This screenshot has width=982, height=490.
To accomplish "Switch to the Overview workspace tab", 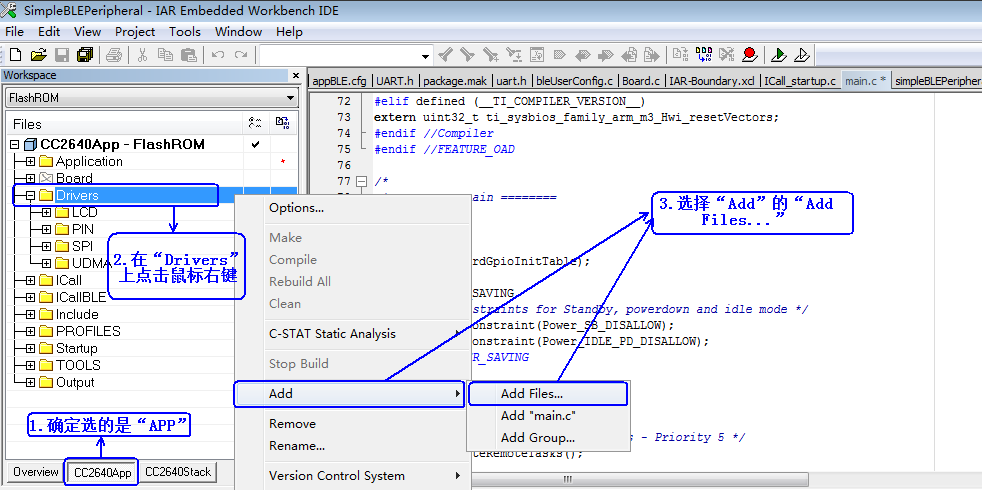I will (36, 472).
